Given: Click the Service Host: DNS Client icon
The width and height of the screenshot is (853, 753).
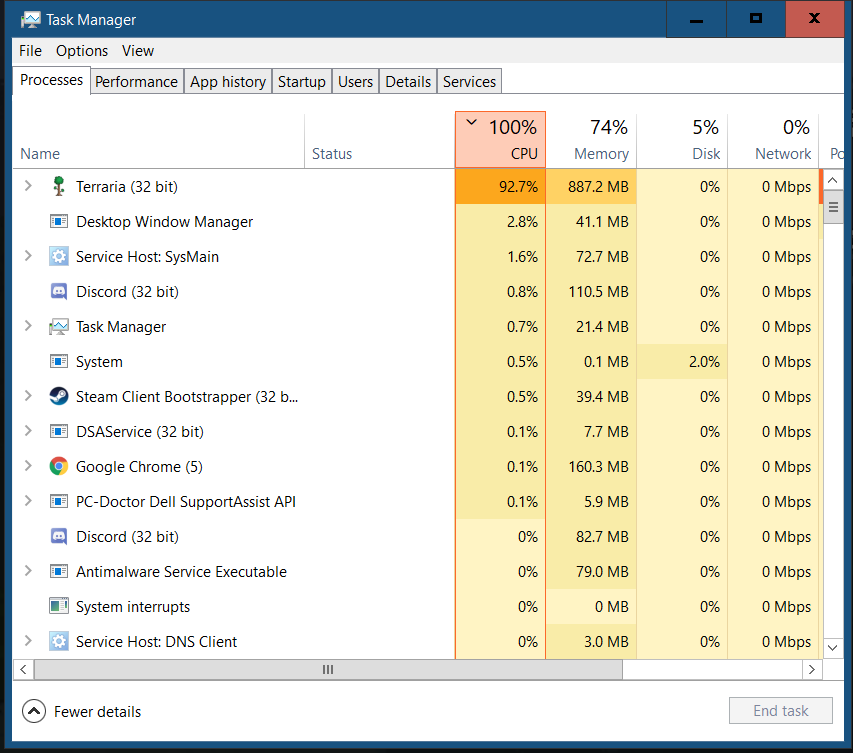Looking at the screenshot, I should point(59,641).
